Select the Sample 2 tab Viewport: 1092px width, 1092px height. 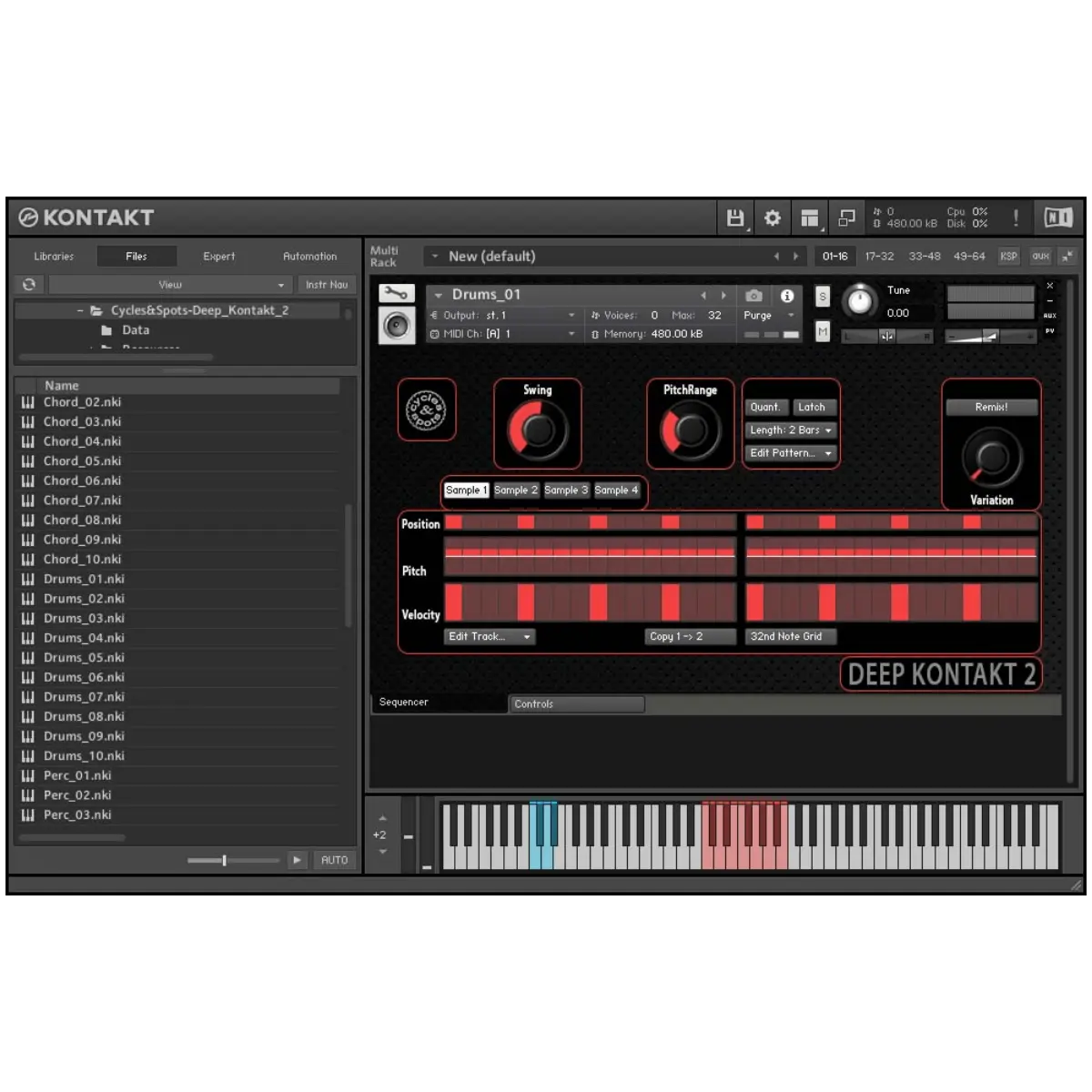[x=516, y=490]
